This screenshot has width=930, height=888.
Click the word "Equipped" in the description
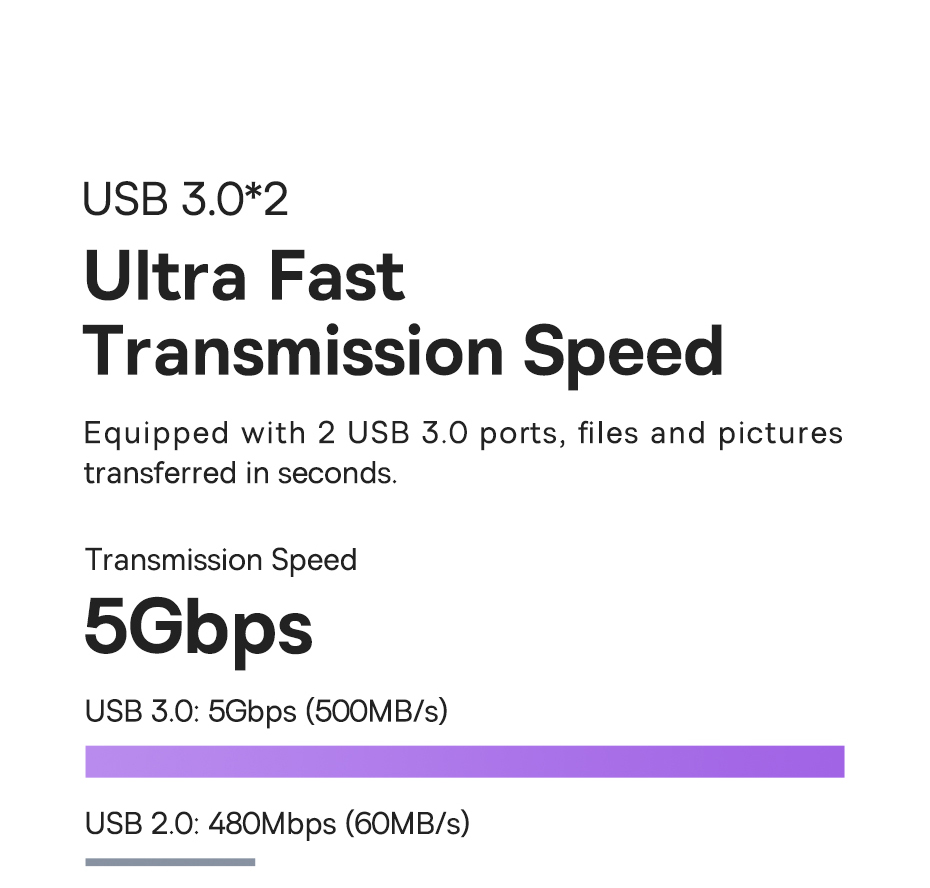click(x=157, y=434)
